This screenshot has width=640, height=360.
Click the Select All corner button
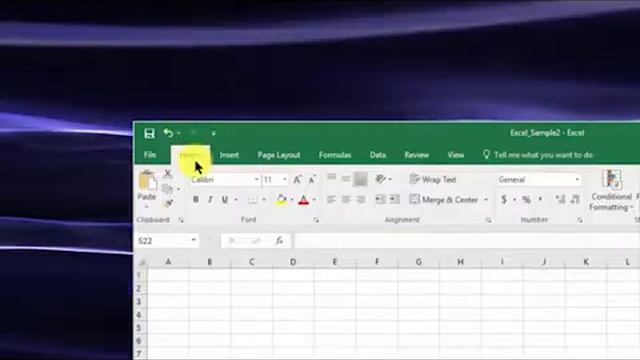[x=142, y=262]
